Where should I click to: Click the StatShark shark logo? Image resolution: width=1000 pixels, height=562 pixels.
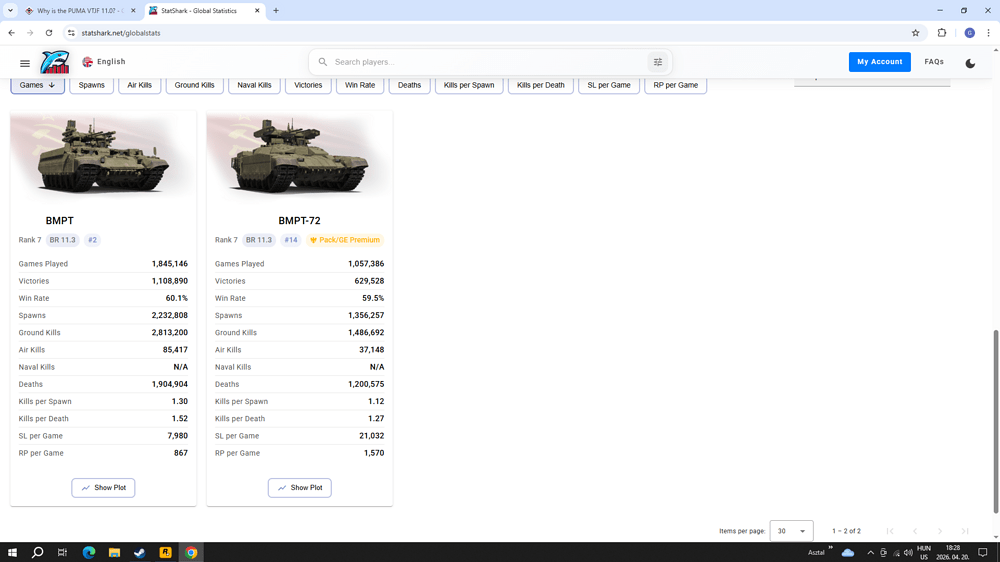tap(55, 62)
